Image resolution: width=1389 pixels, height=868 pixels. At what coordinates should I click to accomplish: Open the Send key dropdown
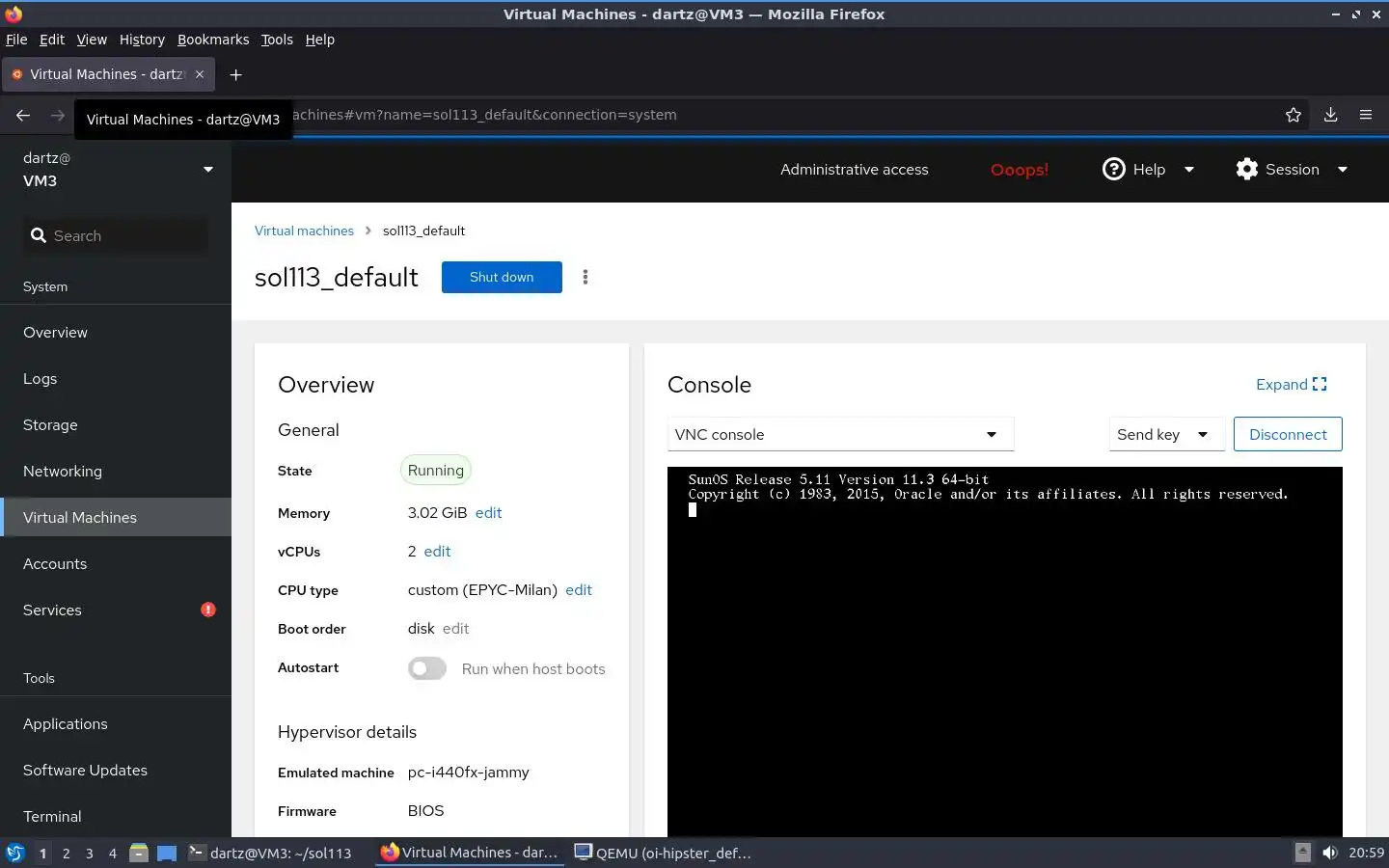point(1166,434)
